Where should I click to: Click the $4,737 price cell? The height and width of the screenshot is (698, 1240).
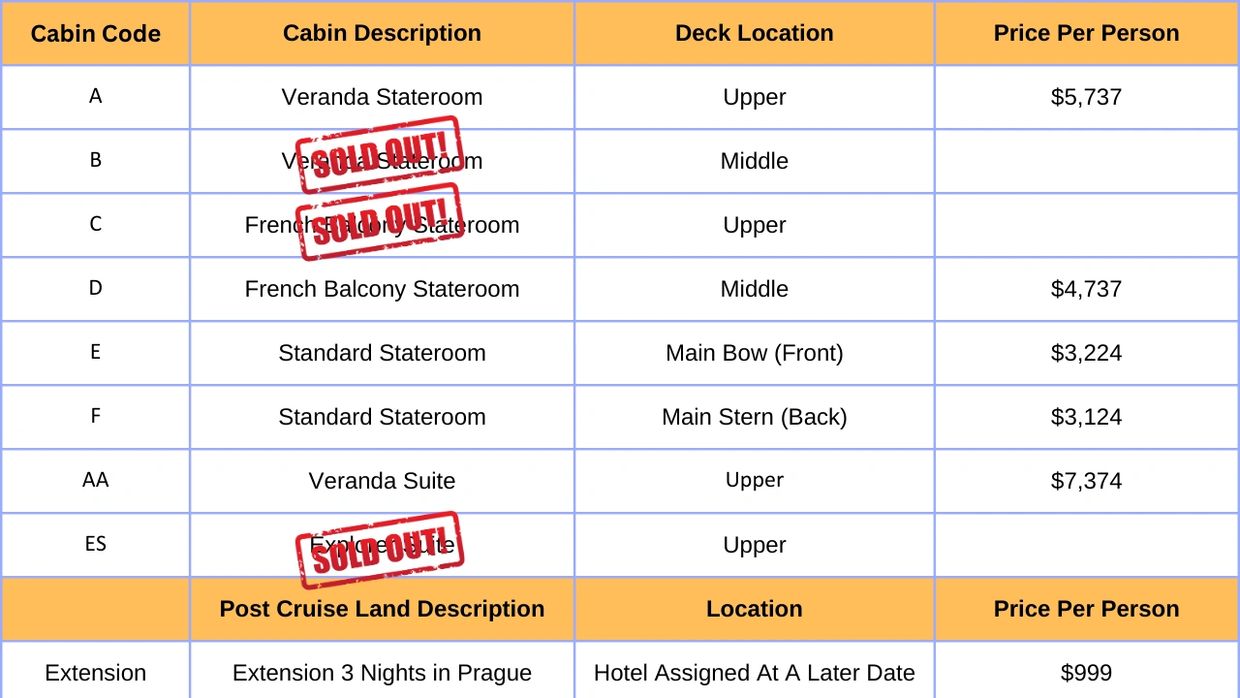1086,289
